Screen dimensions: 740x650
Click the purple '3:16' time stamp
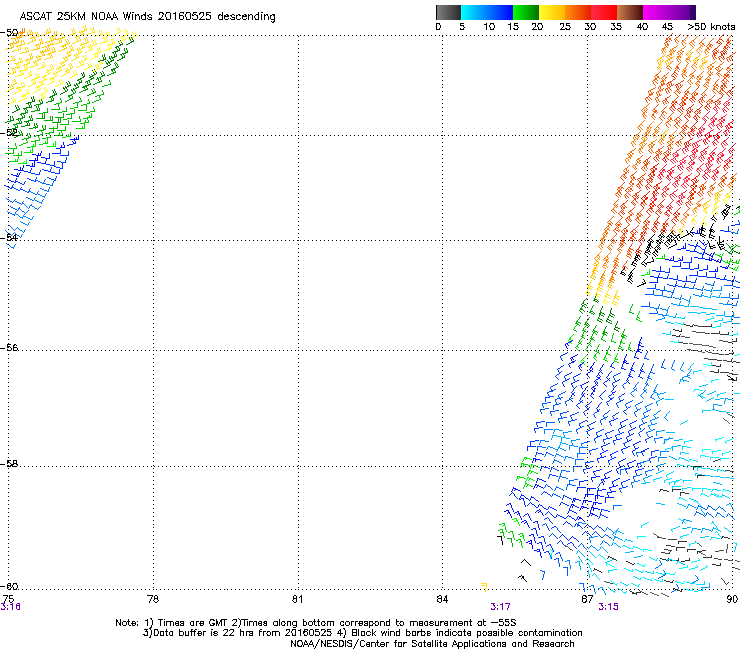pos(10,607)
